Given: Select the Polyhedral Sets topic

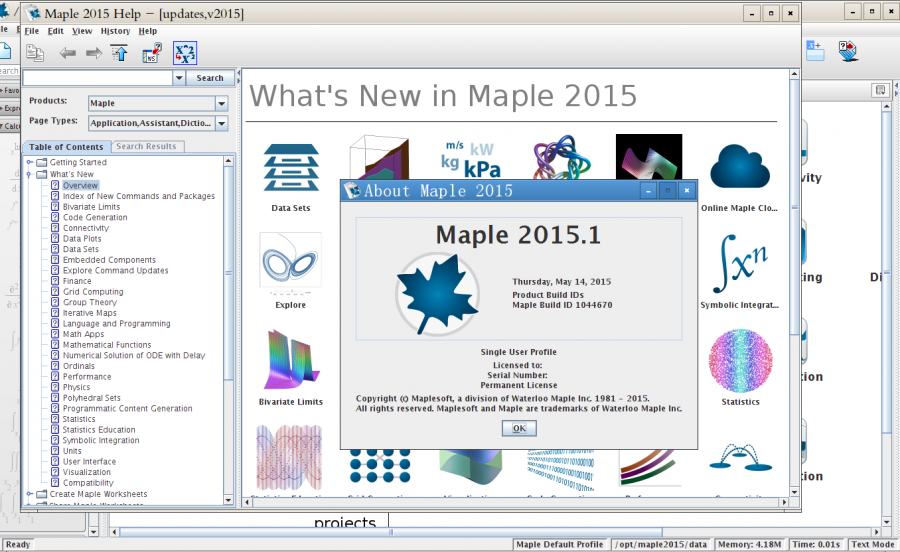Looking at the screenshot, I should click(x=91, y=398).
